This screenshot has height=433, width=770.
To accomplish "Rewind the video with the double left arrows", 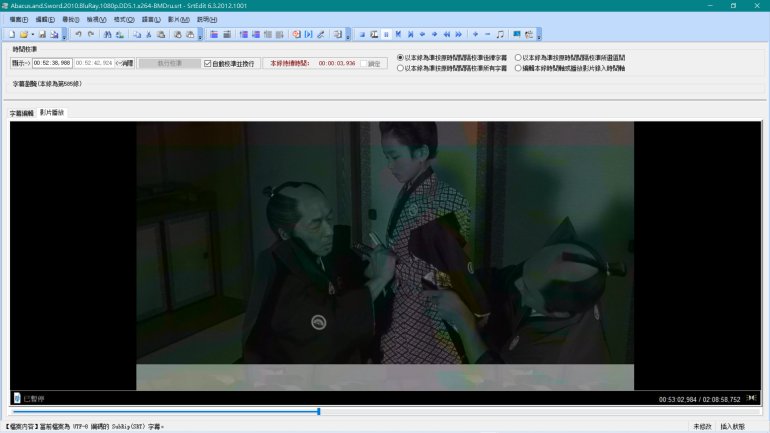I will coord(446,34).
